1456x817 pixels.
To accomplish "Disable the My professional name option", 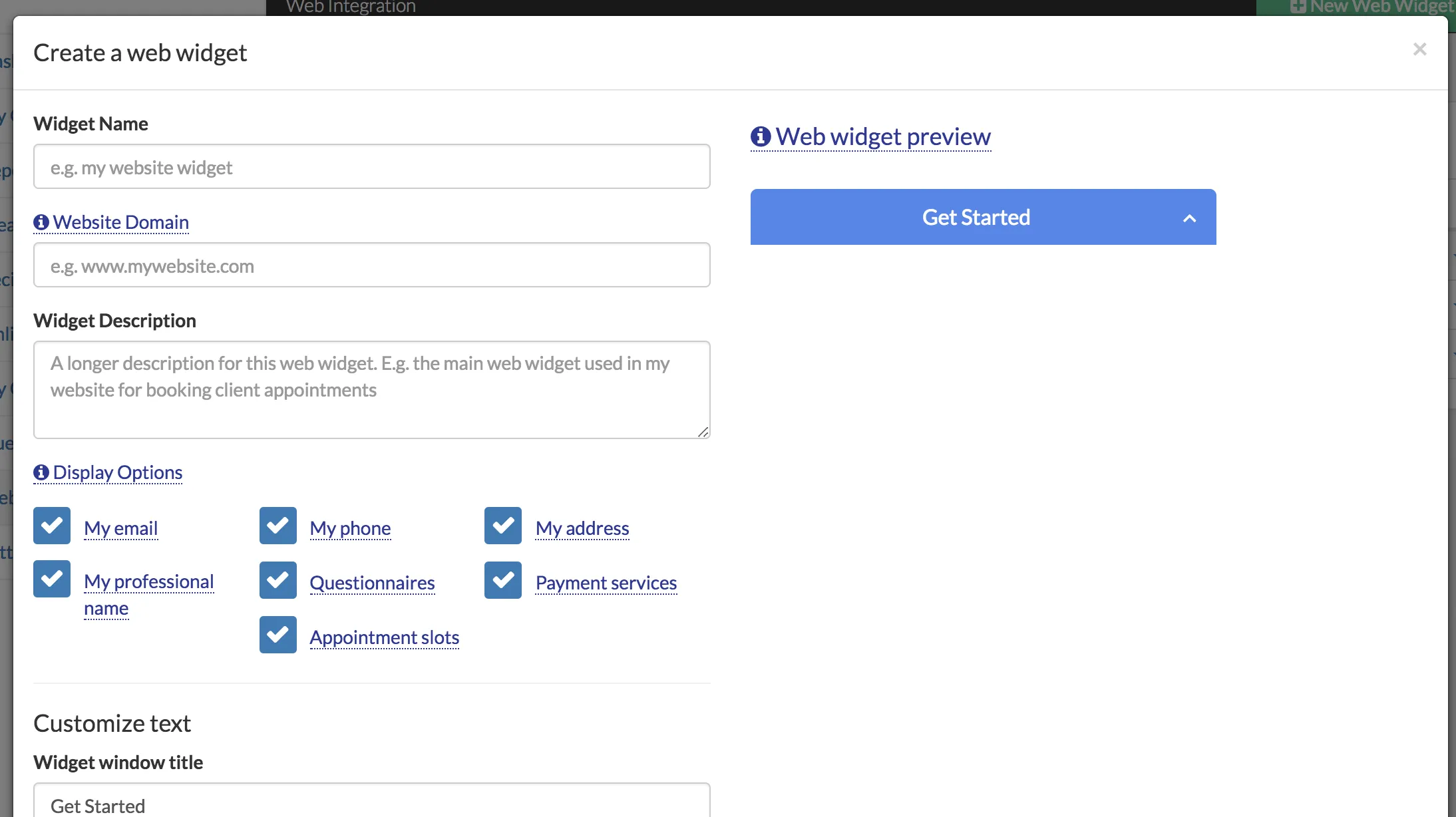I will click(x=52, y=579).
